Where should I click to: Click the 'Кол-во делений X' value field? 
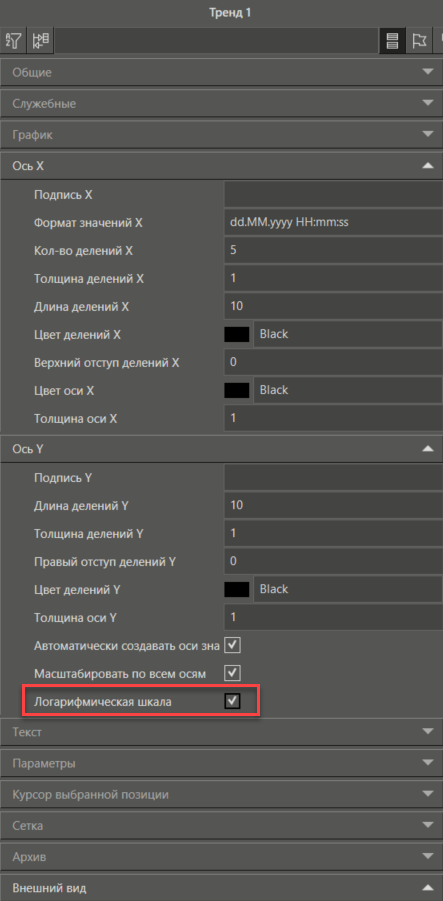pyautogui.click(x=333, y=251)
